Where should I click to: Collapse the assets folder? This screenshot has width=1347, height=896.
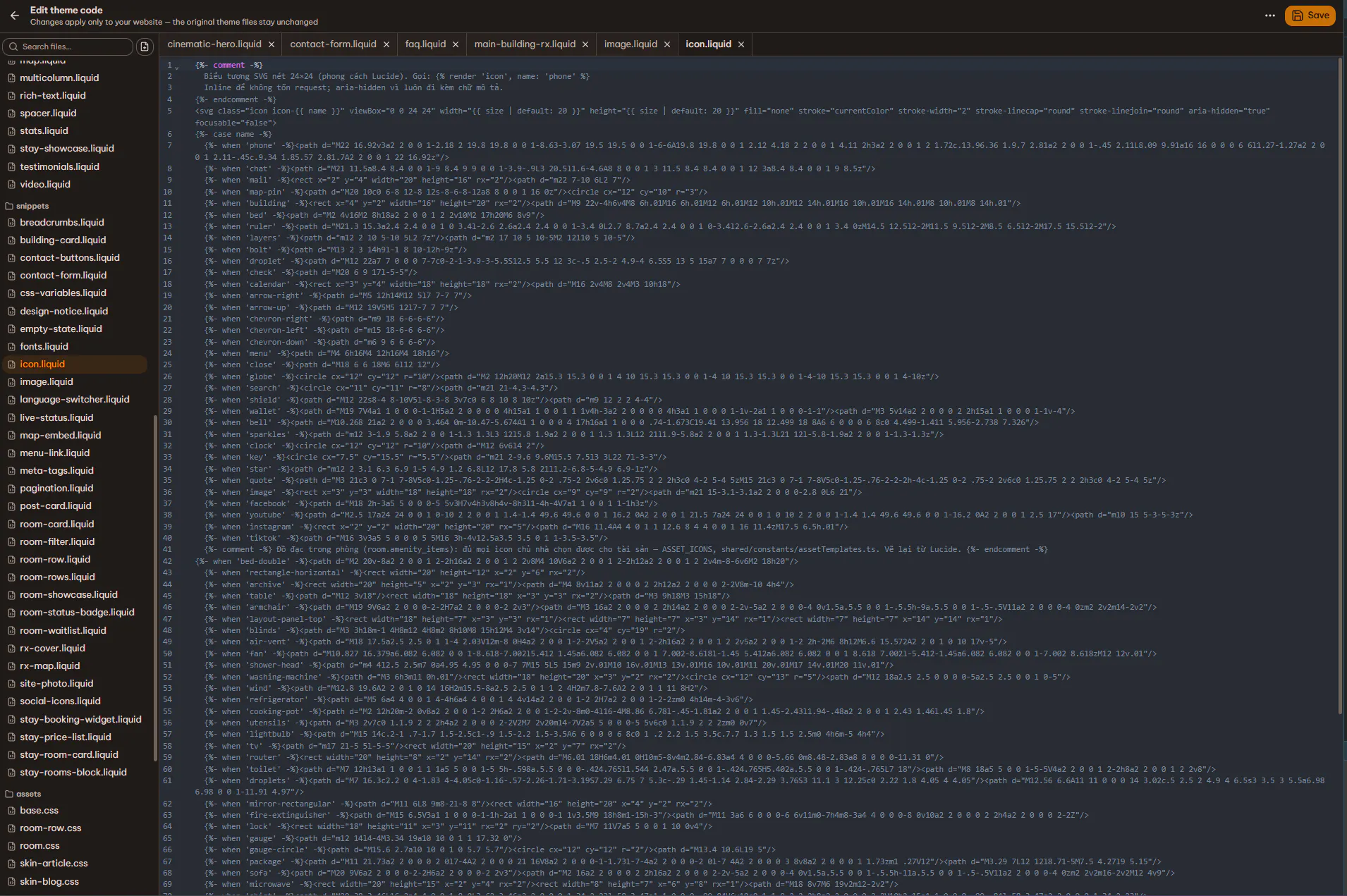coord(23,794)
